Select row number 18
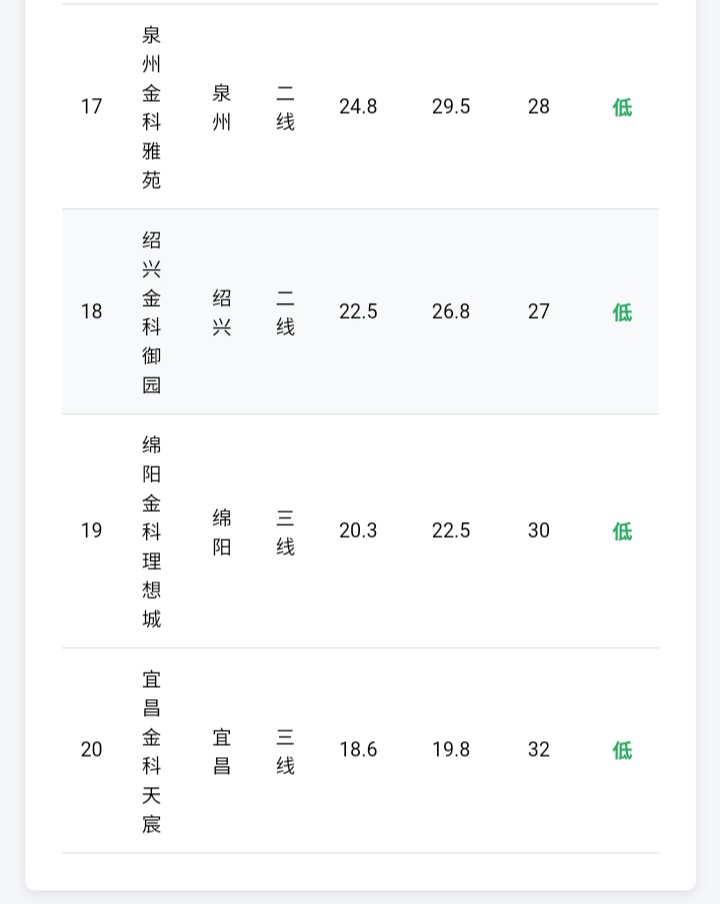Viewport: 720px width, 904px height. click(92, 312)
